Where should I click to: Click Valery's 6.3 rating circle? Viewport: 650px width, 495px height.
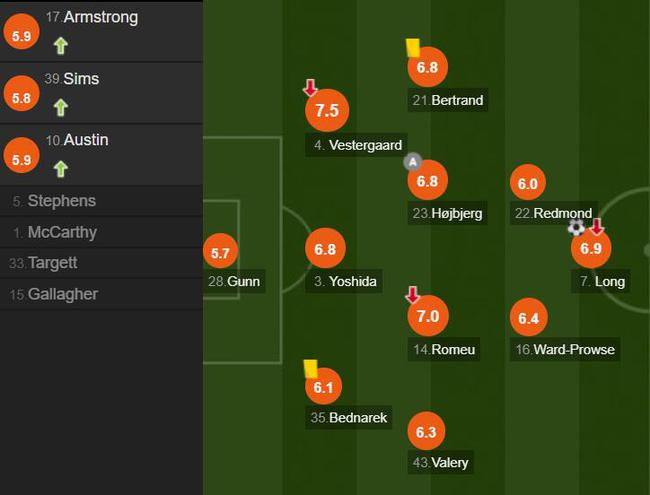427,432
